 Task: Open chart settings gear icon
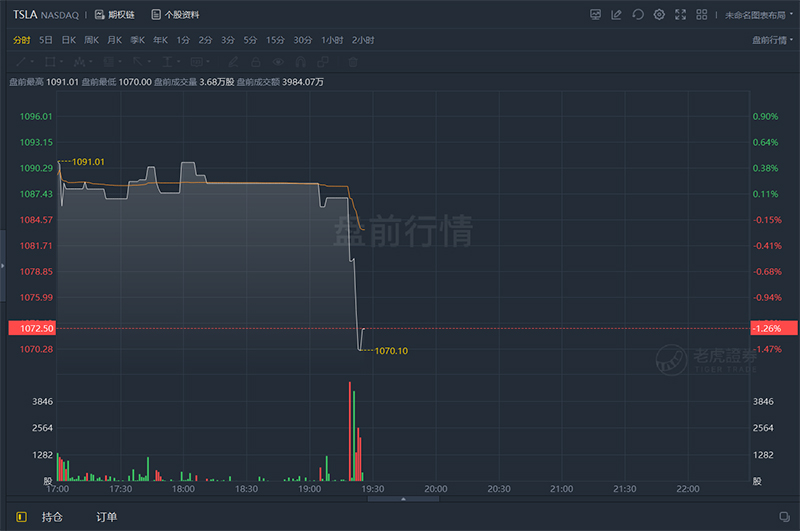(659, 15)
